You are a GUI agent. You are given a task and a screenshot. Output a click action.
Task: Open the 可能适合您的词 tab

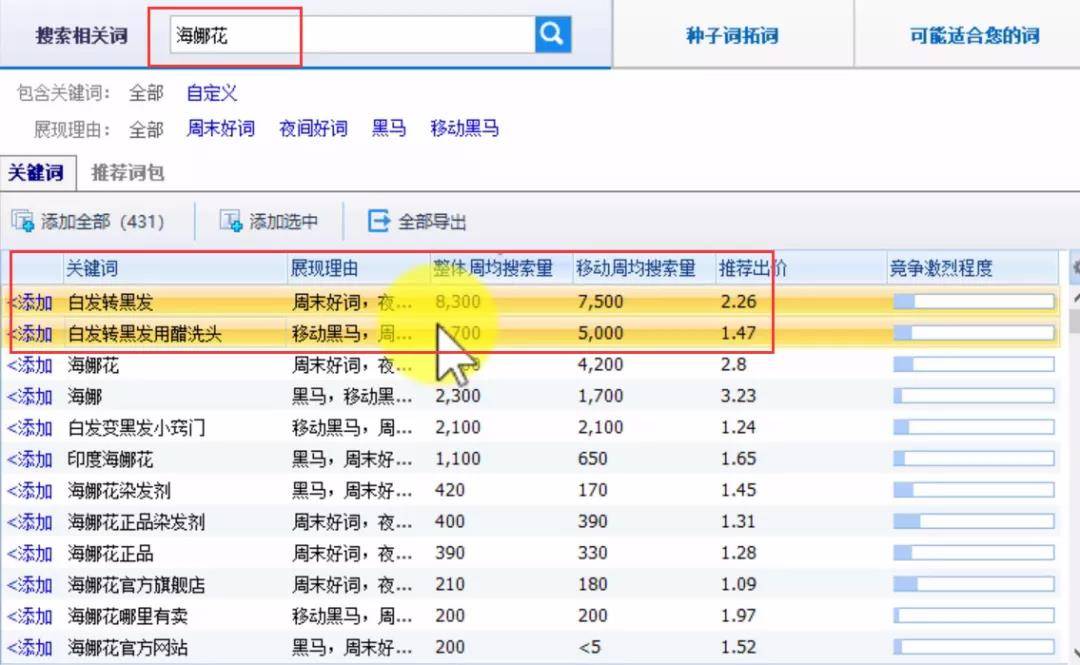pos(975,35)
